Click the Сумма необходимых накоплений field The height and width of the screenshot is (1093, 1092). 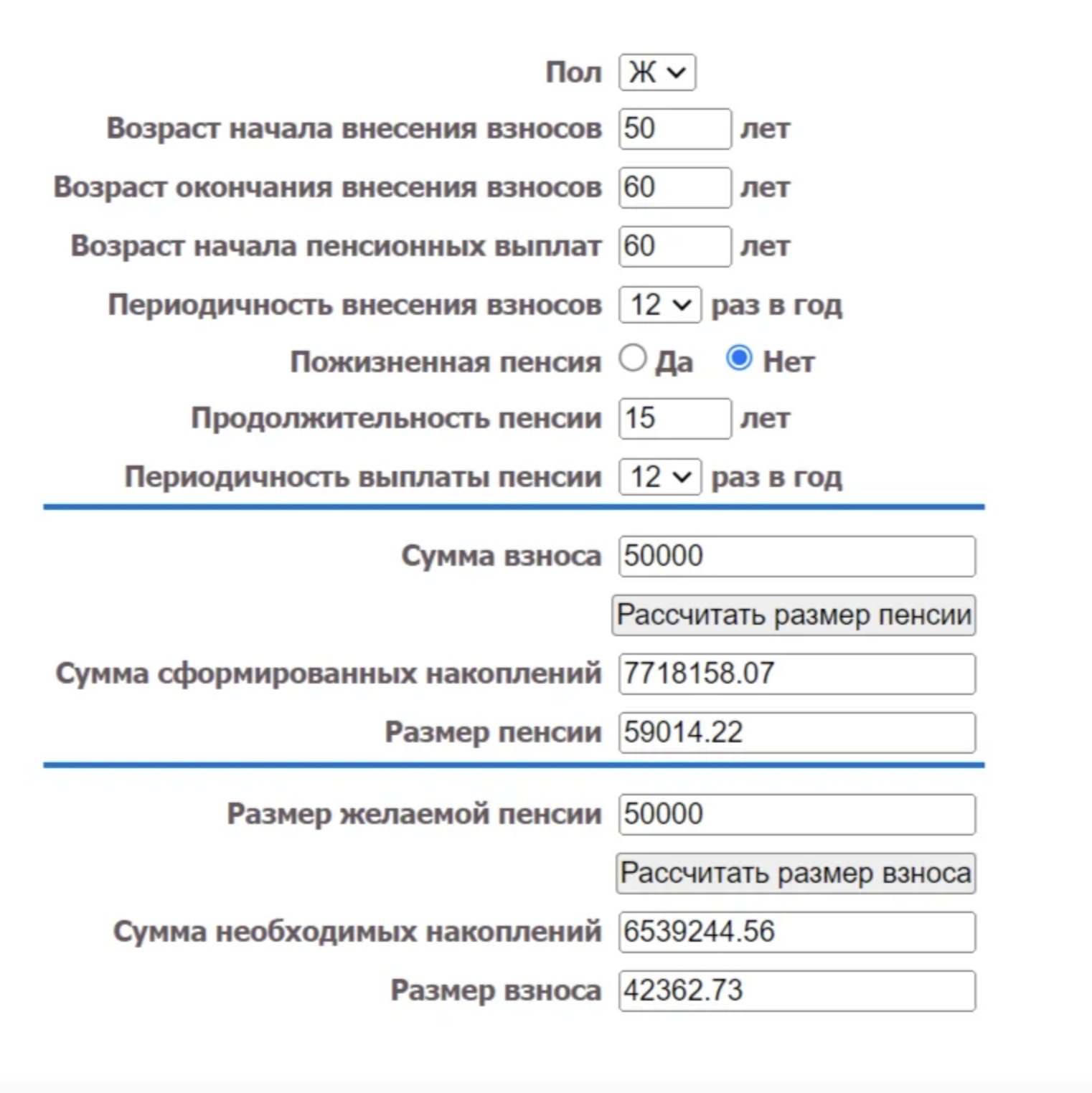[x=796, y=932]
